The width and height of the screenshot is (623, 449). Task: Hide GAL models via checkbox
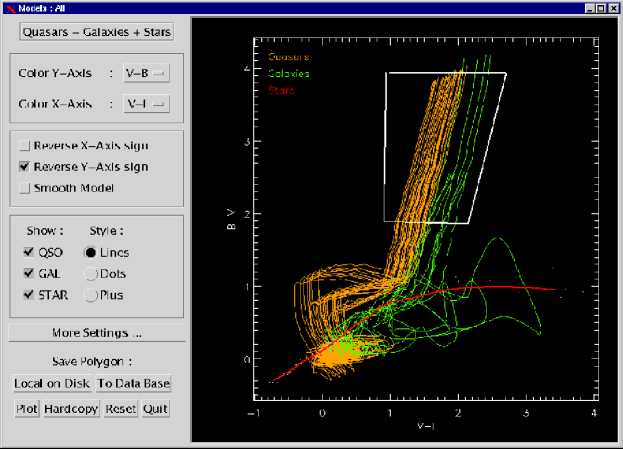pos(26,273)
